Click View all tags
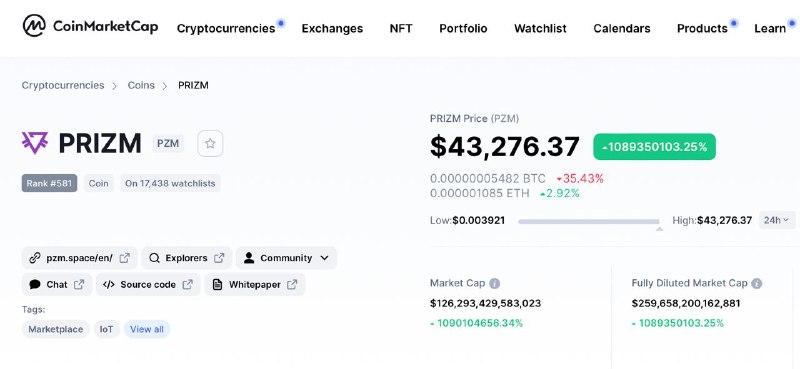 coord(147,329)
